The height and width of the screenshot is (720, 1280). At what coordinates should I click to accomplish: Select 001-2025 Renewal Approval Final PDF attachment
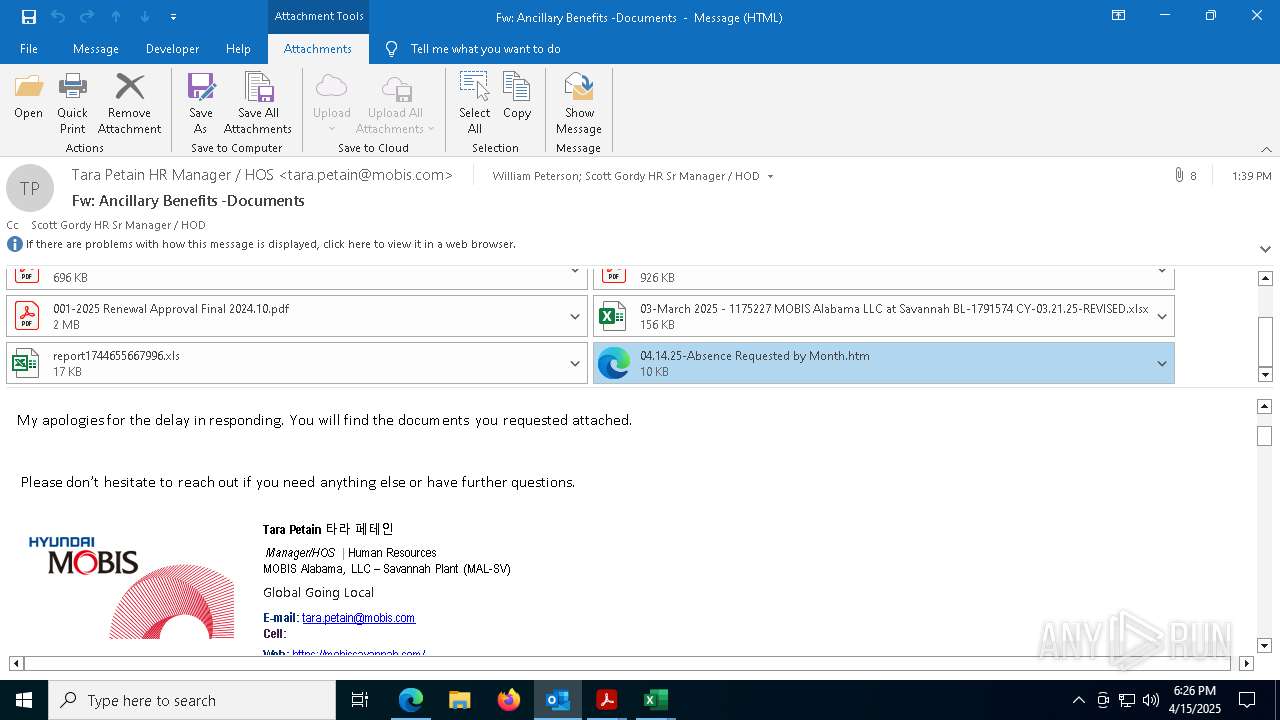[296, 316]
